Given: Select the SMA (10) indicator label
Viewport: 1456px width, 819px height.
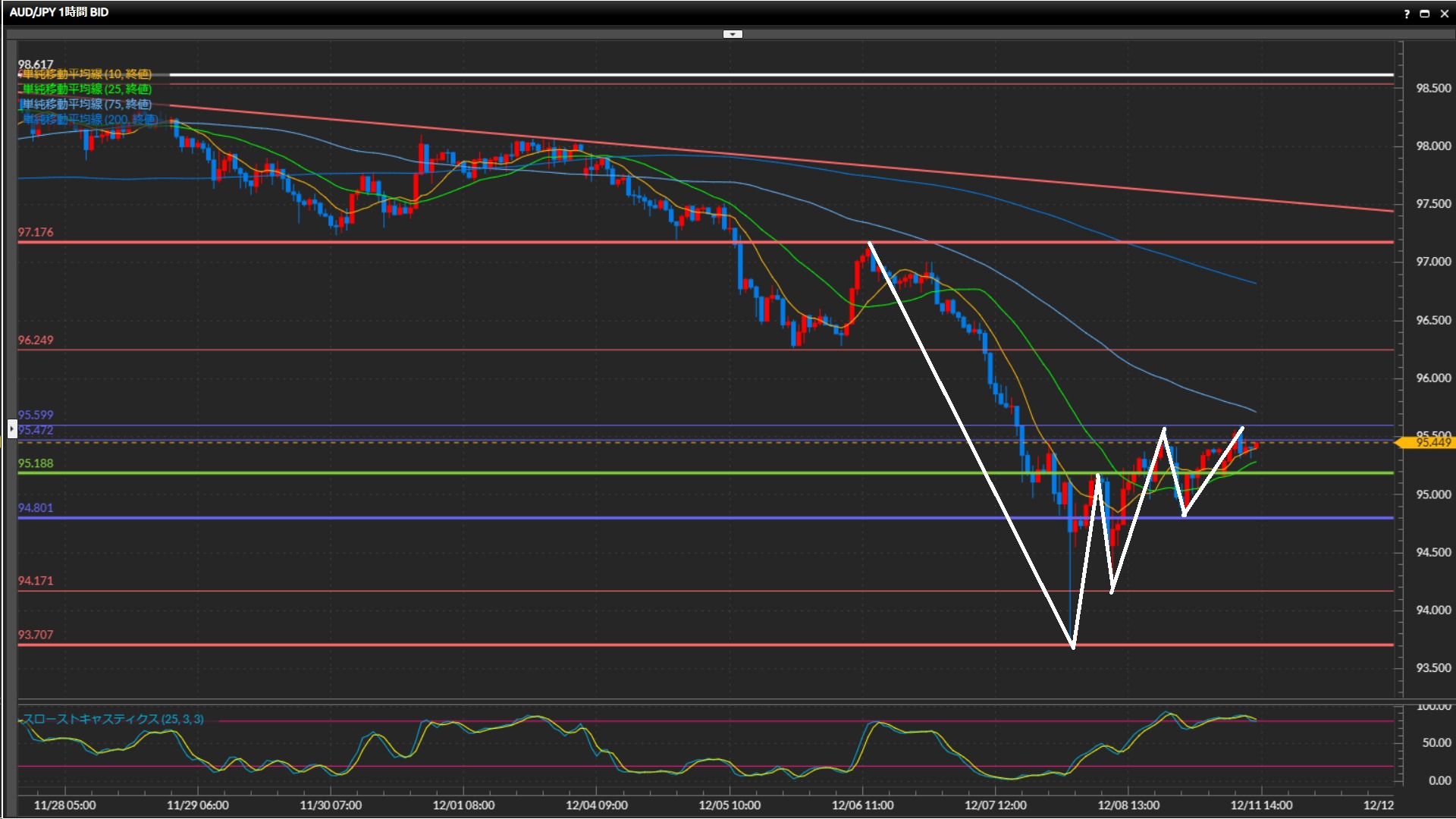Looking at the screenshot, I should [x=86, y=74].
